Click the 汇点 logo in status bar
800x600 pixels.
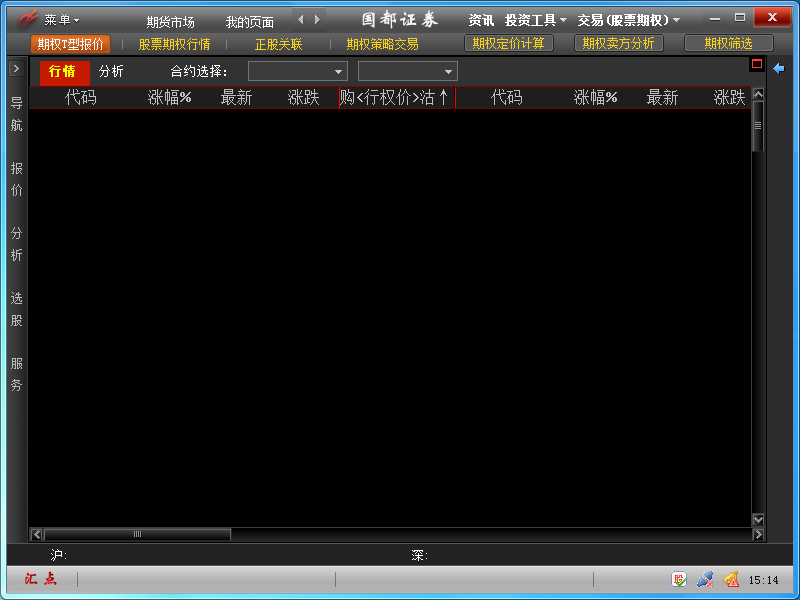[x=41, y=580]
